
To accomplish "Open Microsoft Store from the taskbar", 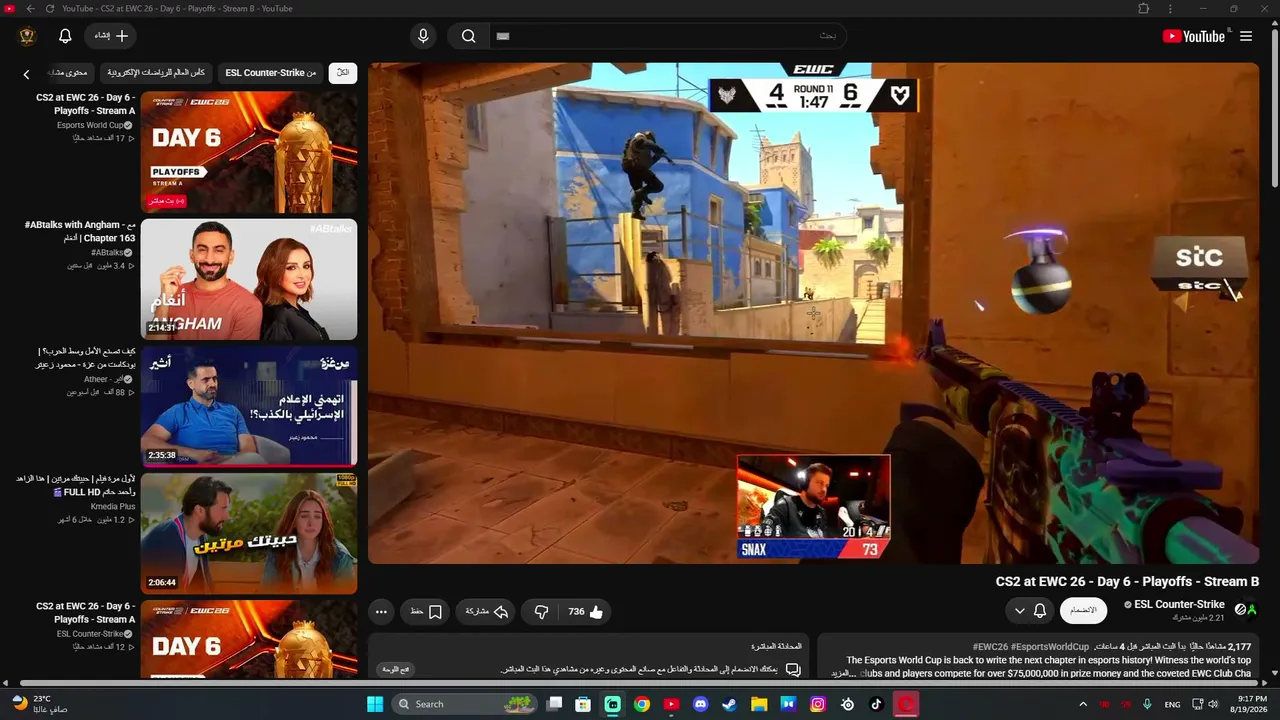I will 583,704.
